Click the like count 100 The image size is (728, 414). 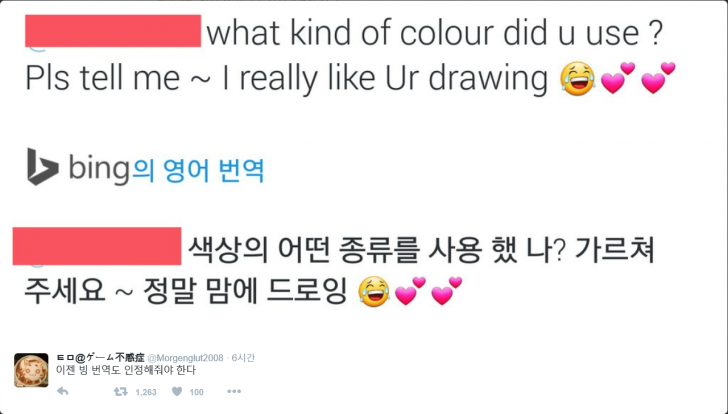click(196, 392)
